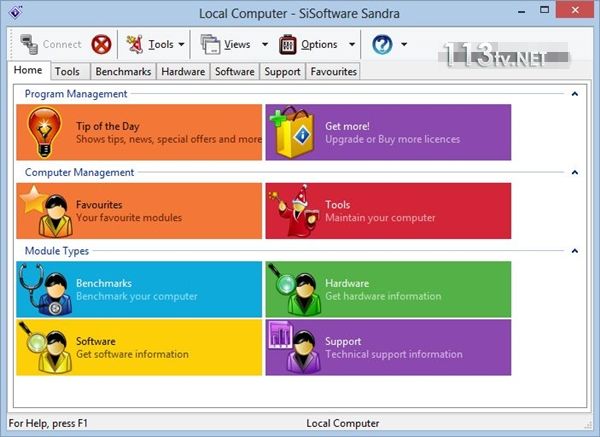Click the Tools wizard tile icon
Image resolution: width=600 pixels, height=437 pixels.
294,211
